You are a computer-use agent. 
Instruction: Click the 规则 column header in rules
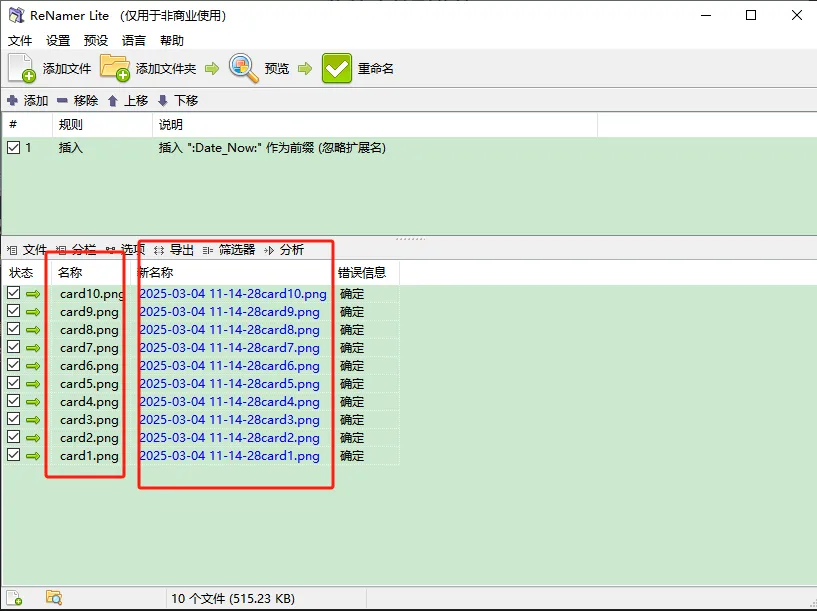point(70,124)
